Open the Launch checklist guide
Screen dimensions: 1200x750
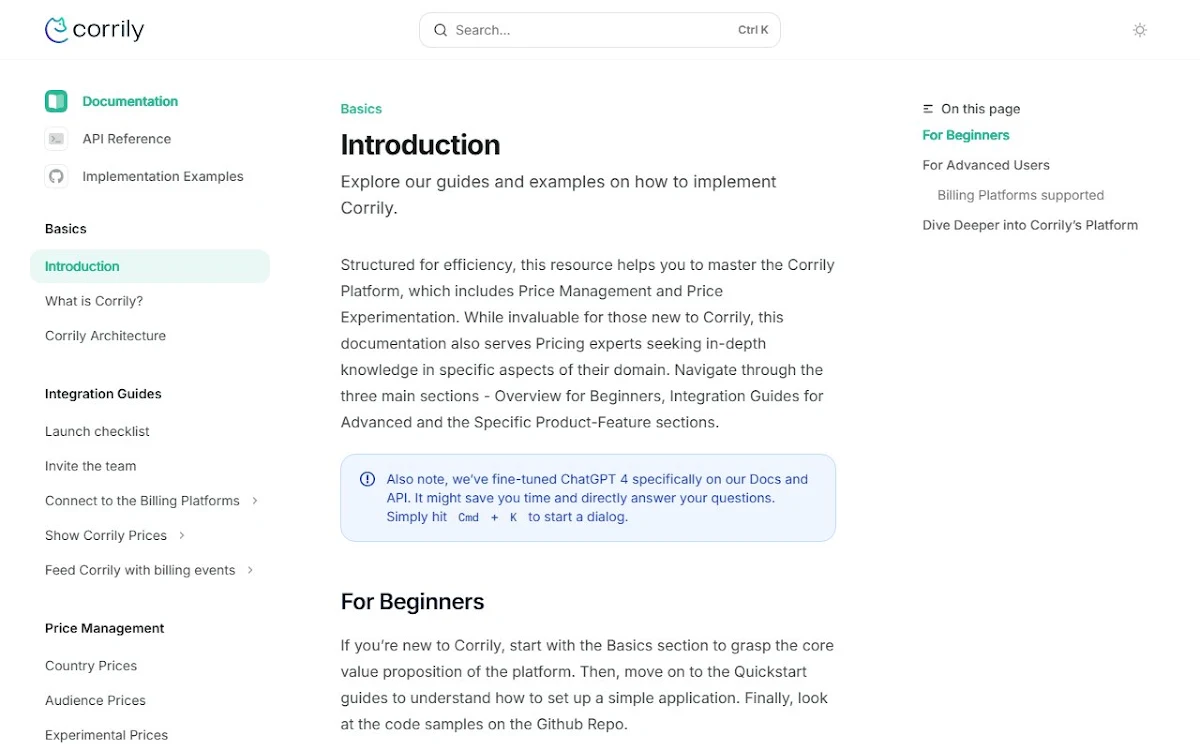(x=97, y=431)
